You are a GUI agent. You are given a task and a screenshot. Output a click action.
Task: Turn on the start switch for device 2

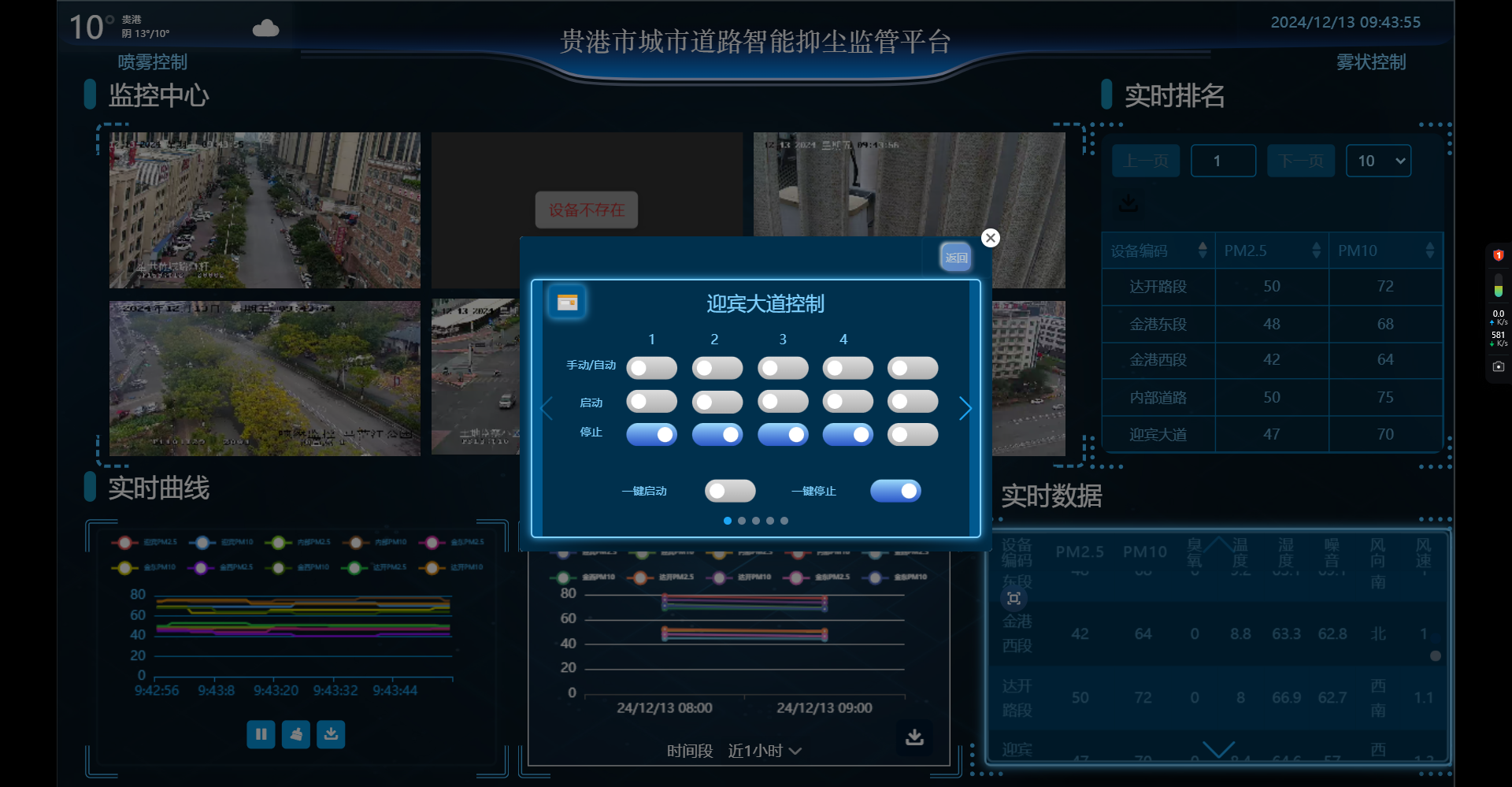tap(717, 402)
